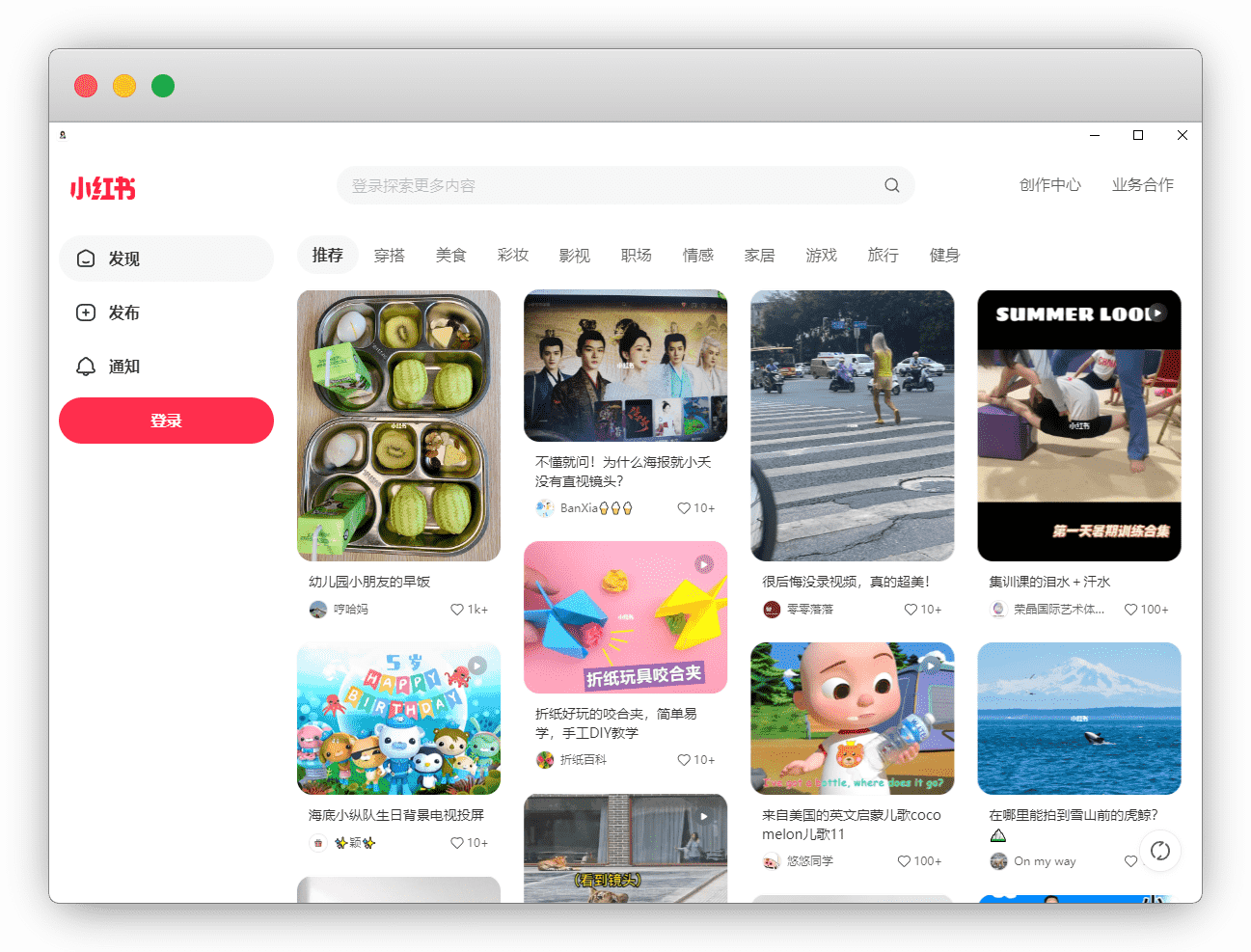Click BanXia user avatar

coord(545,508)
